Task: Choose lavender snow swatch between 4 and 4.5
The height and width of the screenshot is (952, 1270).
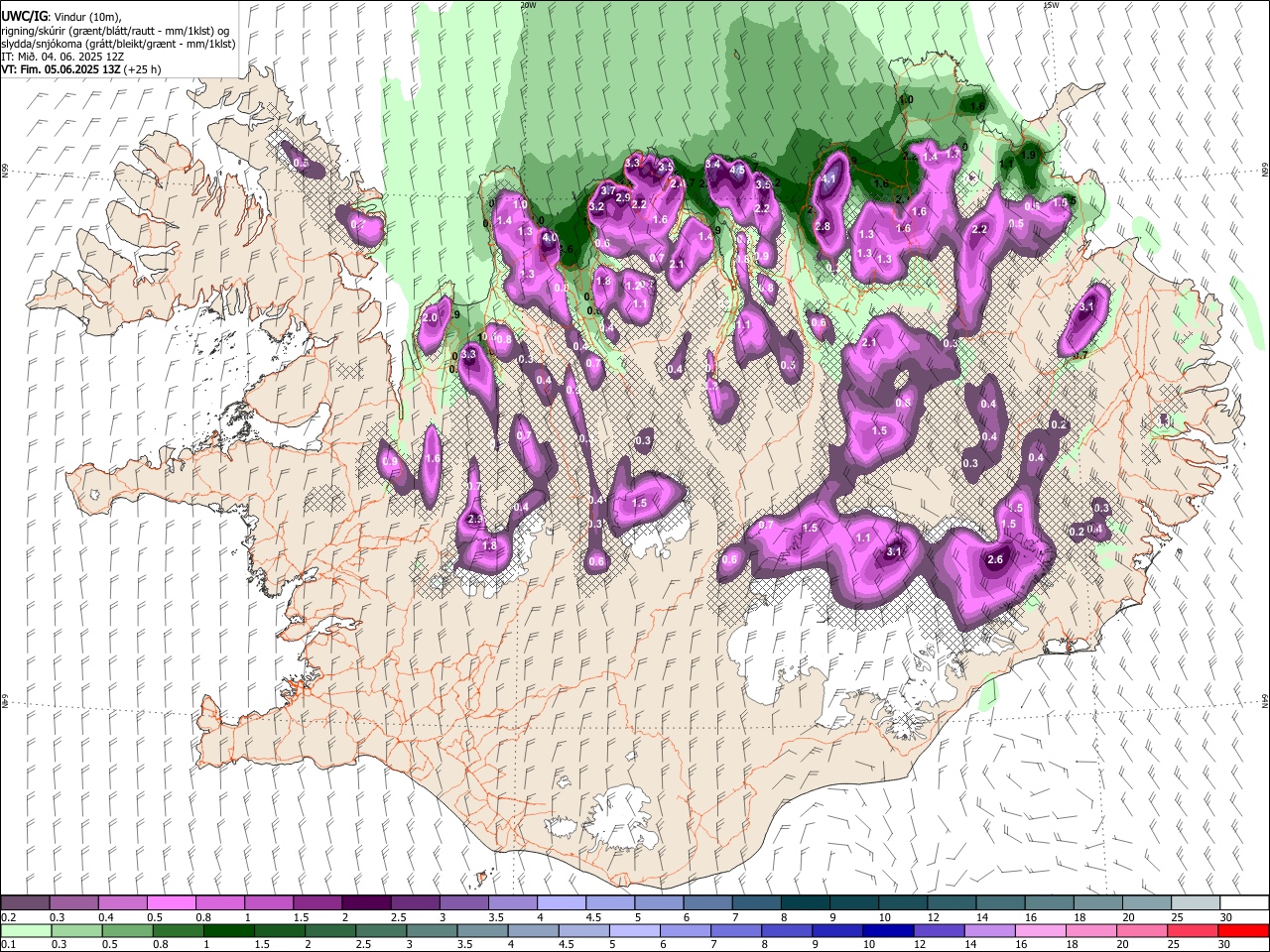Action: [x=562, y=902]
